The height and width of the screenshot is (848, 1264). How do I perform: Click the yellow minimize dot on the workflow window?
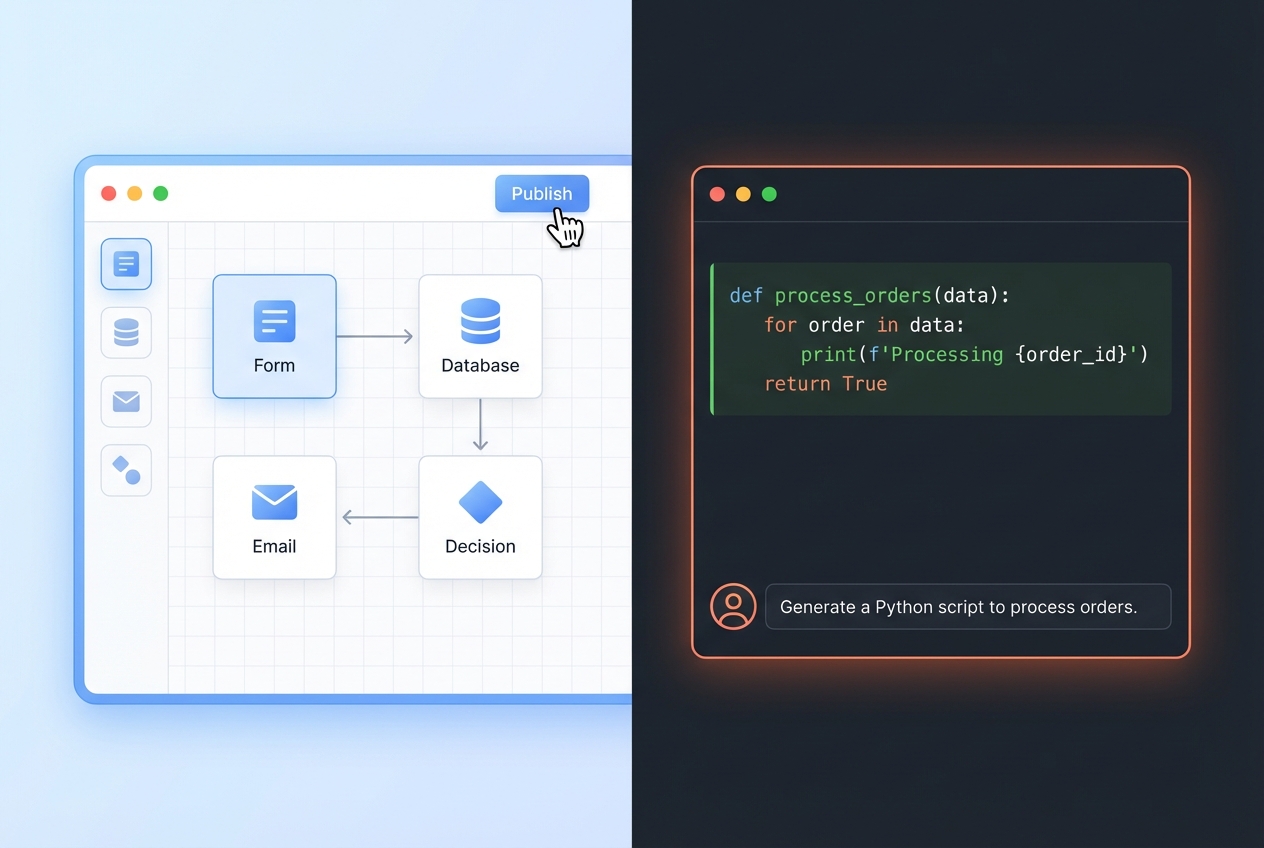click(x=134, y=193)
